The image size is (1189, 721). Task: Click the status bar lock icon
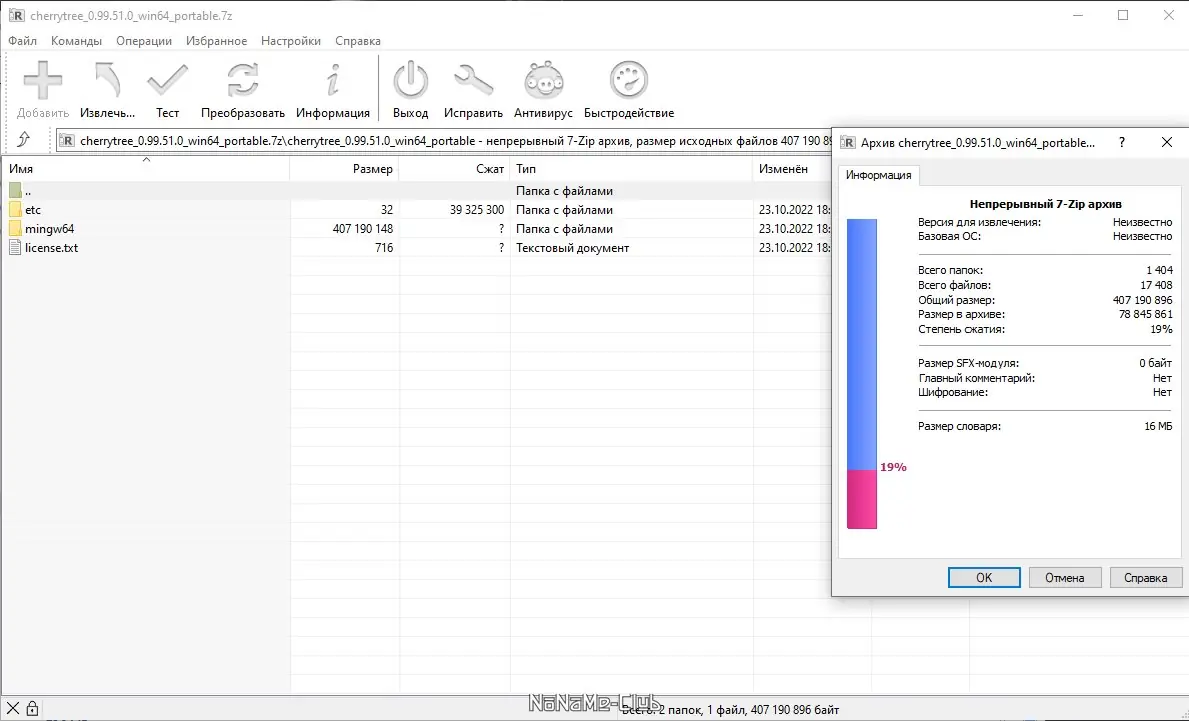pyautogui.click(x=32, y=709)
